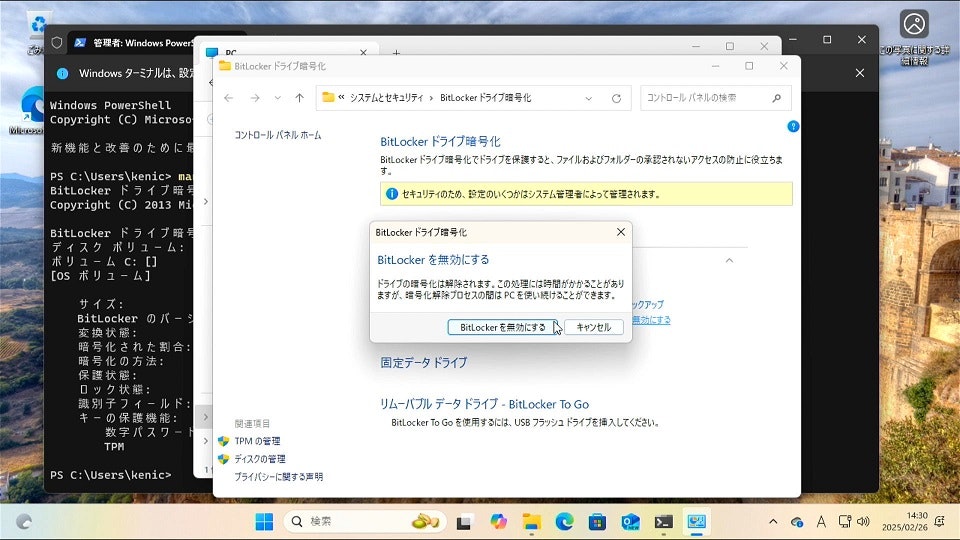The width and height of the screenshot is (960, 540).
Task: Open Outlook from the taskbar
Action: [x=630, y=522]
